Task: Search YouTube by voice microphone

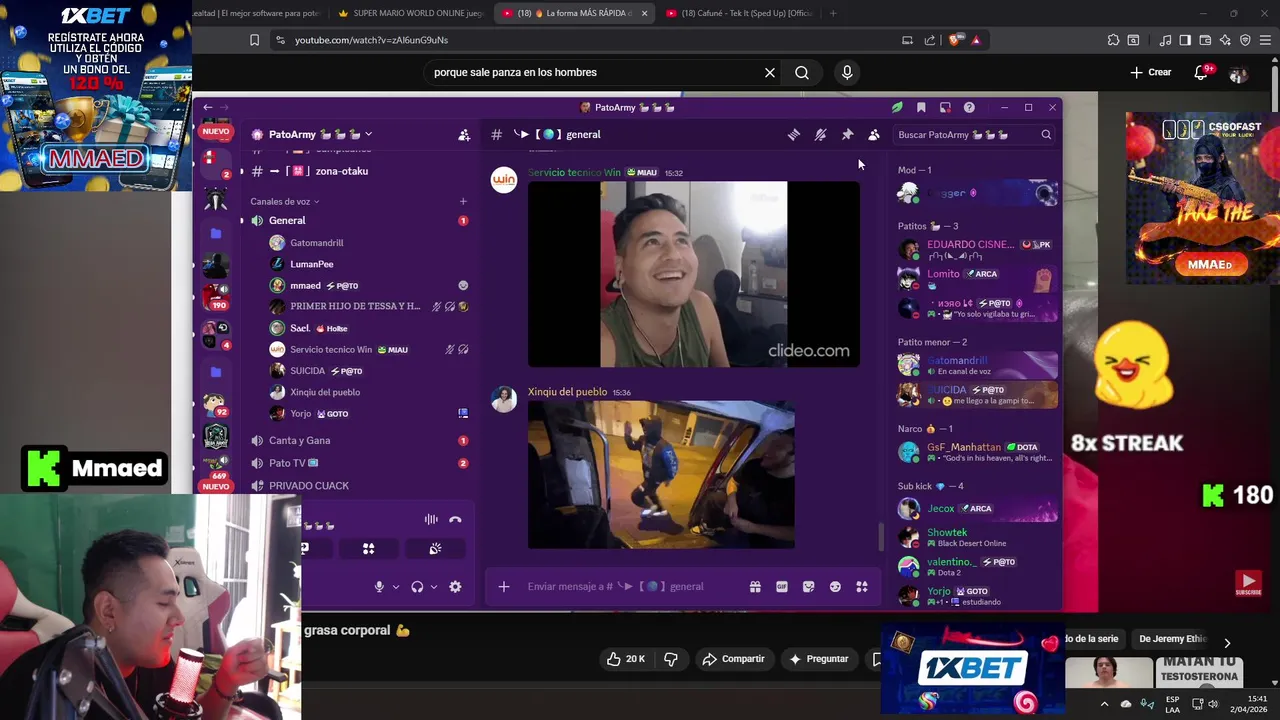Action: [847, 72]
